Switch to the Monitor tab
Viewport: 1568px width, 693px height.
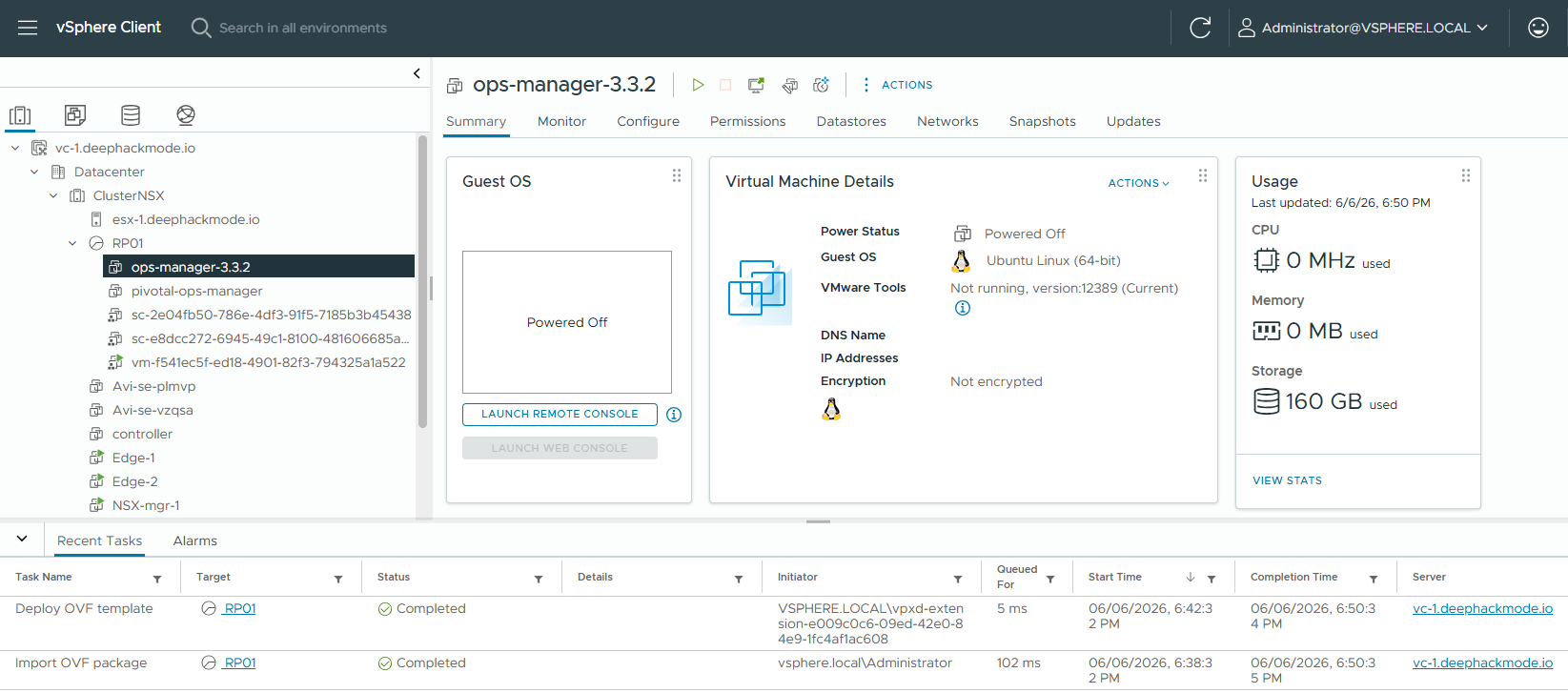tap(561, 121)
